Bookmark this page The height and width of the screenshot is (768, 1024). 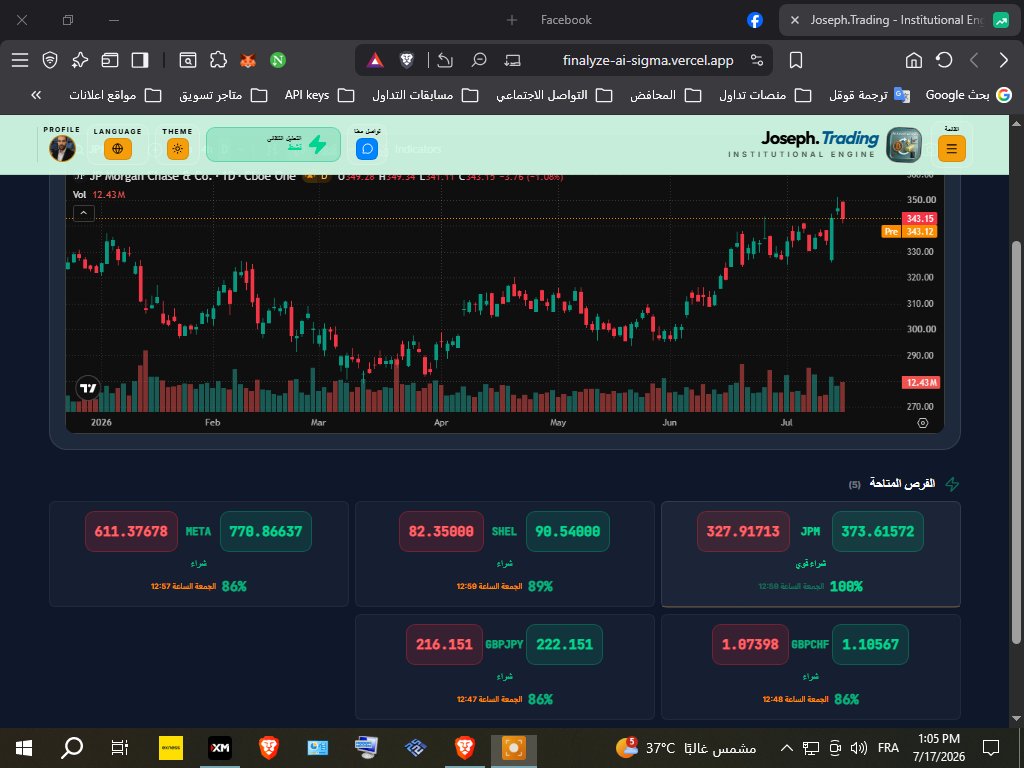click(795, 60)
